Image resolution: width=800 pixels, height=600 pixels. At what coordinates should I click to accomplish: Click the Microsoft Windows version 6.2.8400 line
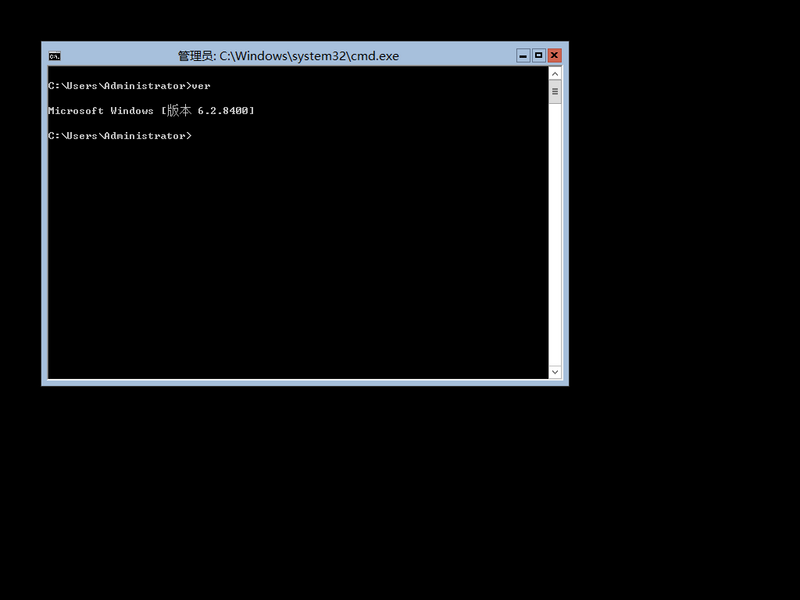[x=151, y=110]
